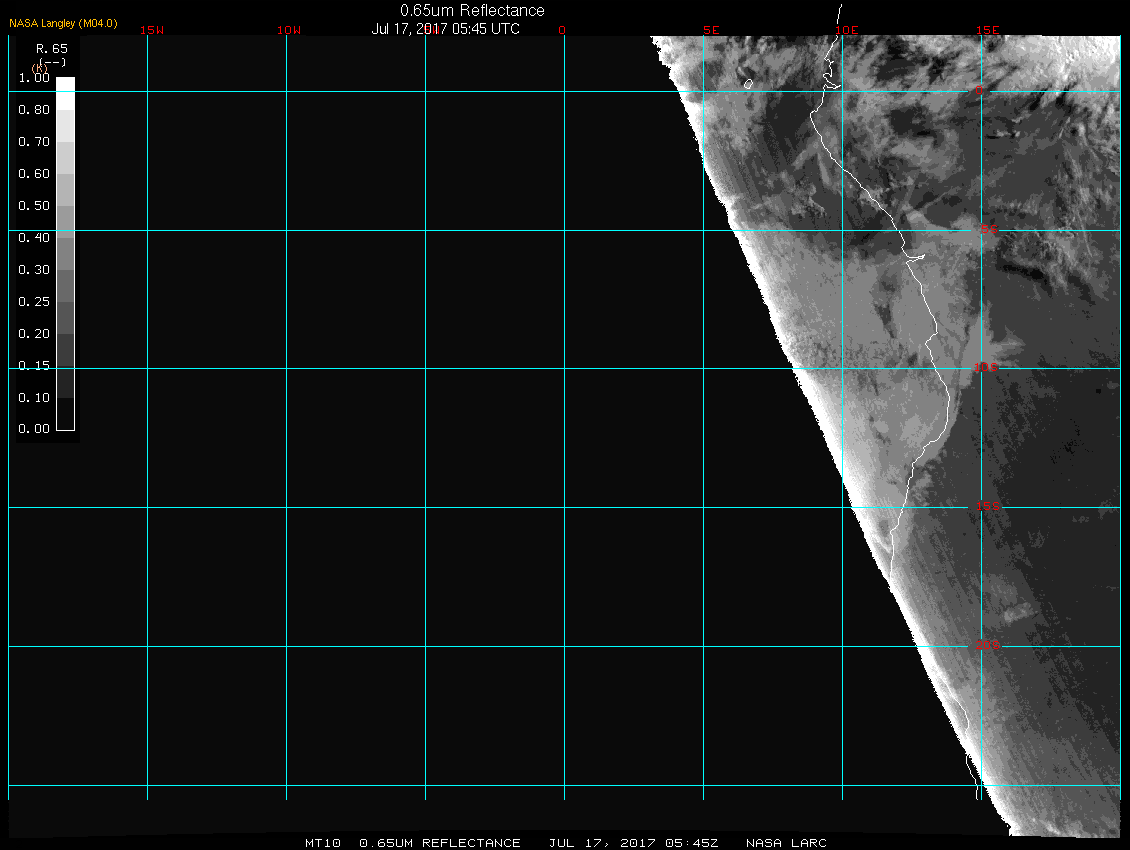The height and width of the screenshot is (850, 1130).
Task: Click the "10W" longitude label
Action: [x=289, y=30]
